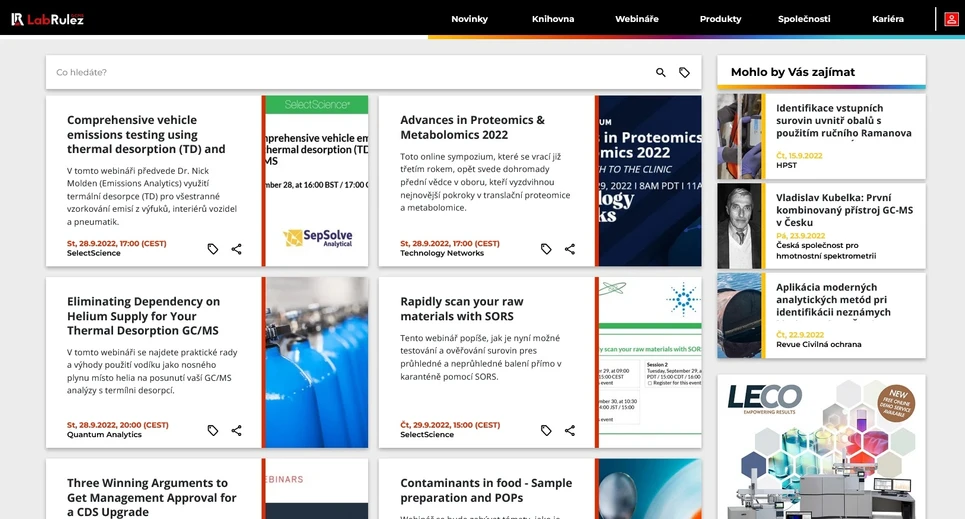The image size is (965, 519).
Task: Open 'Eliminating Dependency on Helium Supply' title
Action: [x=143, y=316]
